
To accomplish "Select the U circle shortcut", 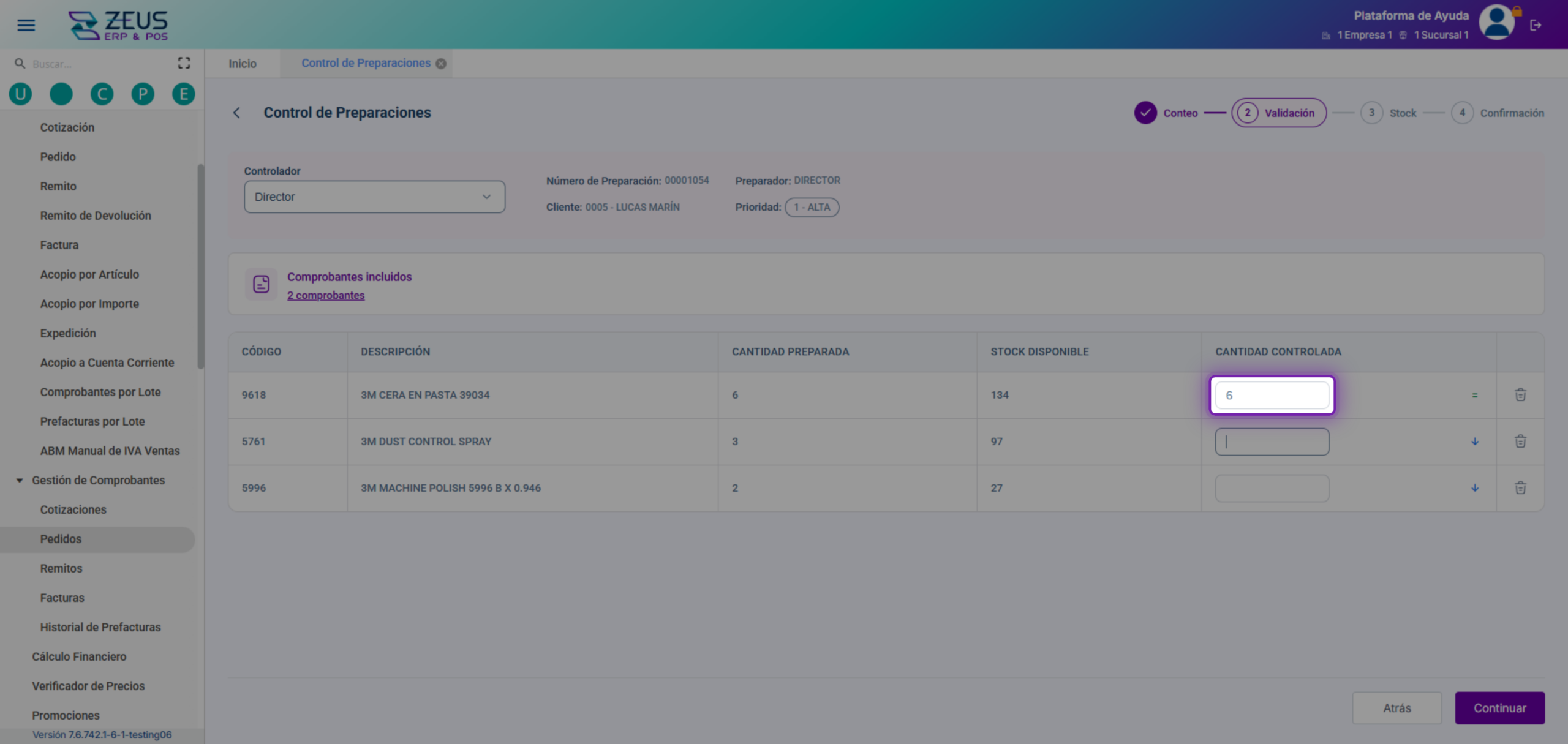I will [20, 94].
